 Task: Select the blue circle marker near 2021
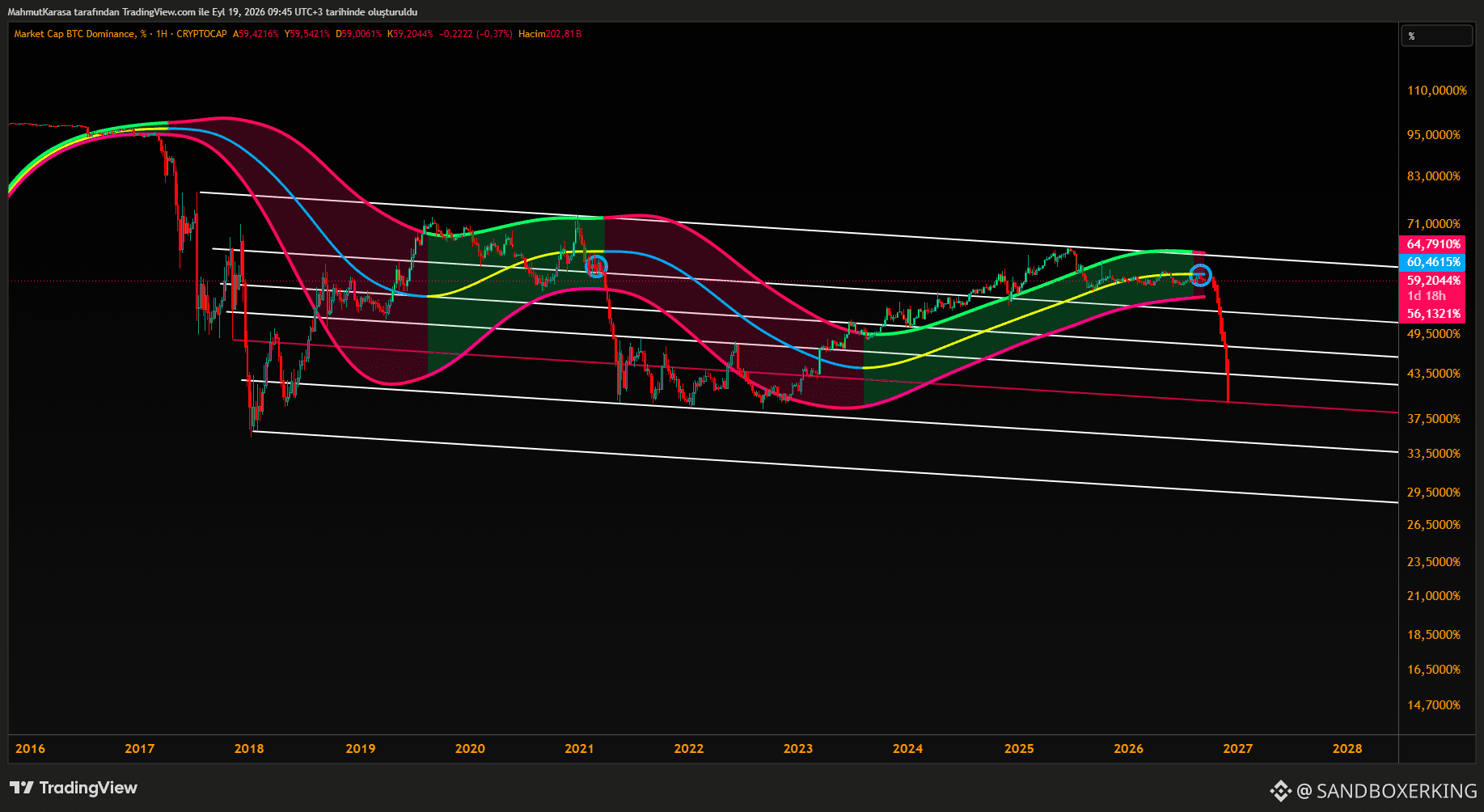(x=596, y=265)
